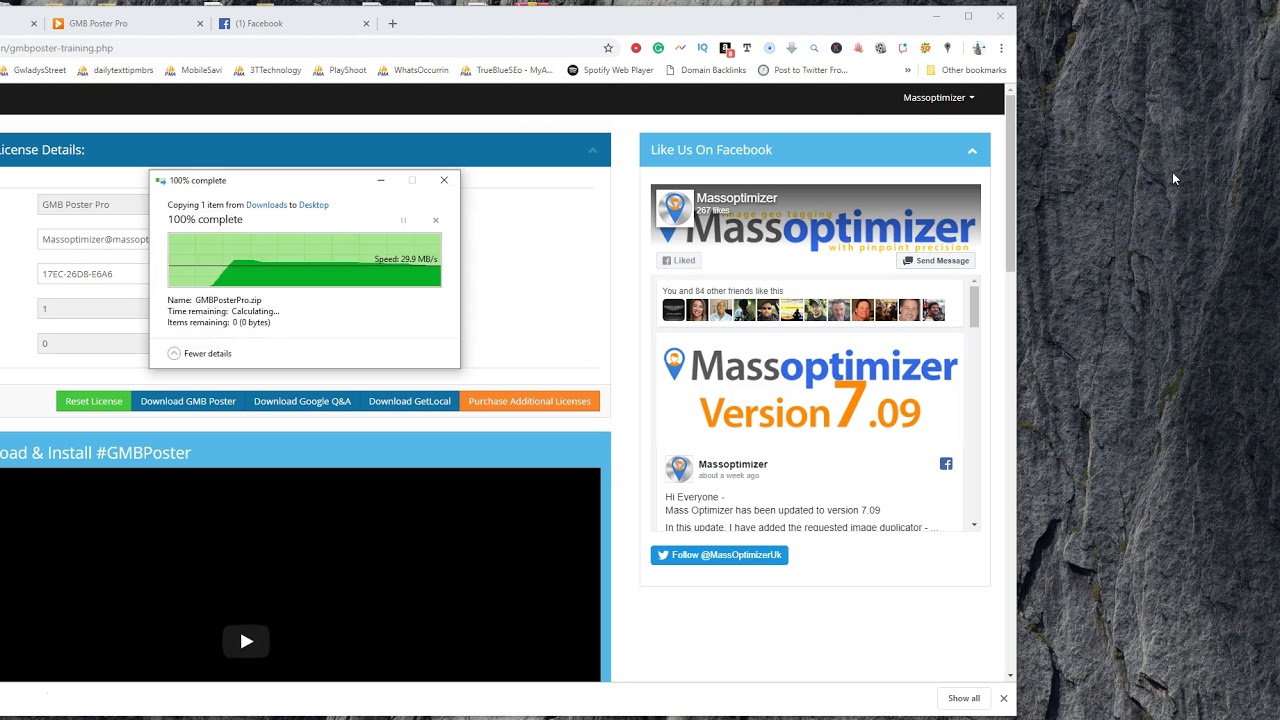Close the downloads bar
Screen dimensions: 1280x720
click(x=1003, y=698)
